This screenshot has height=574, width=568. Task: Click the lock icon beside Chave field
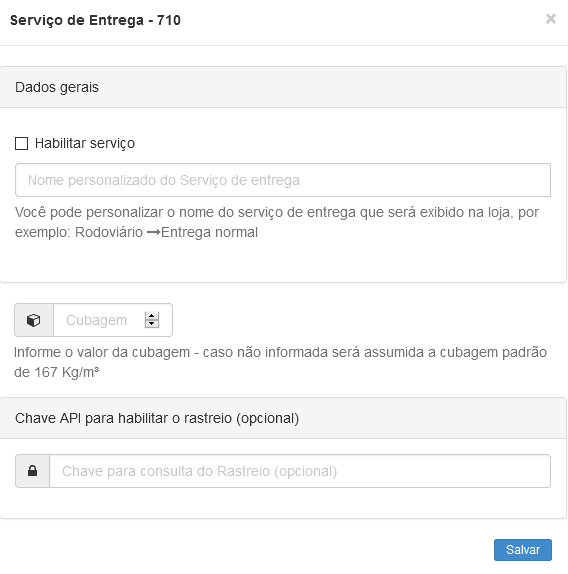[x=33, y=471]
